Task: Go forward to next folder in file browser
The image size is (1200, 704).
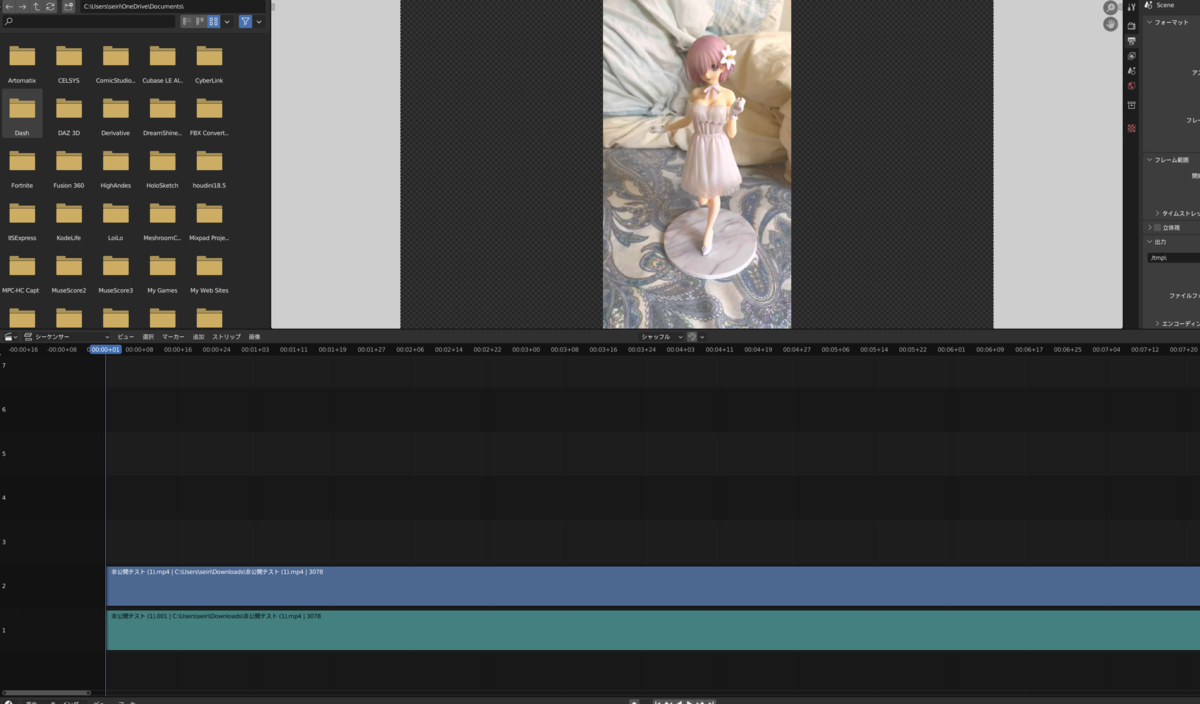Action: [23, 6]
